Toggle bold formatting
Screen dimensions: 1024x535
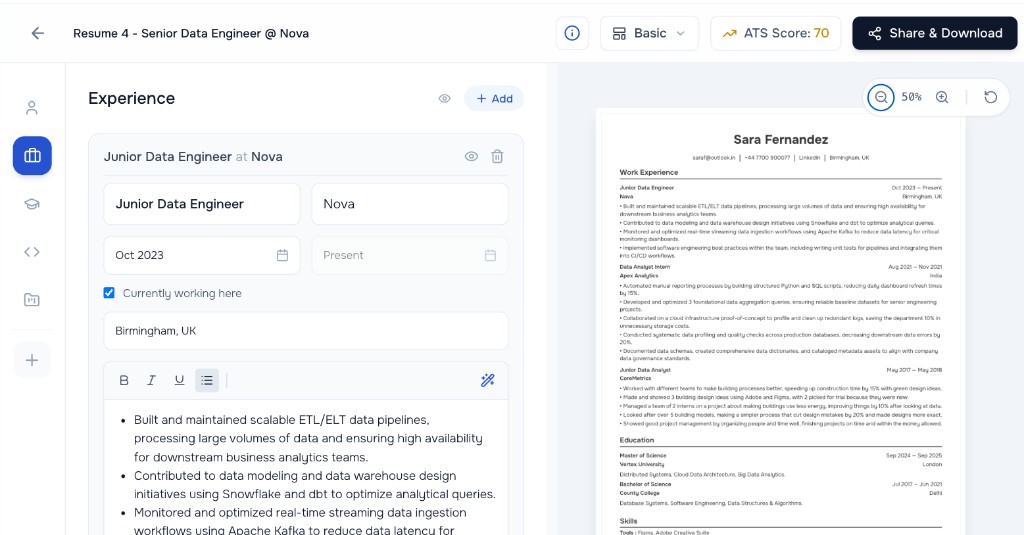coord(124,380)
